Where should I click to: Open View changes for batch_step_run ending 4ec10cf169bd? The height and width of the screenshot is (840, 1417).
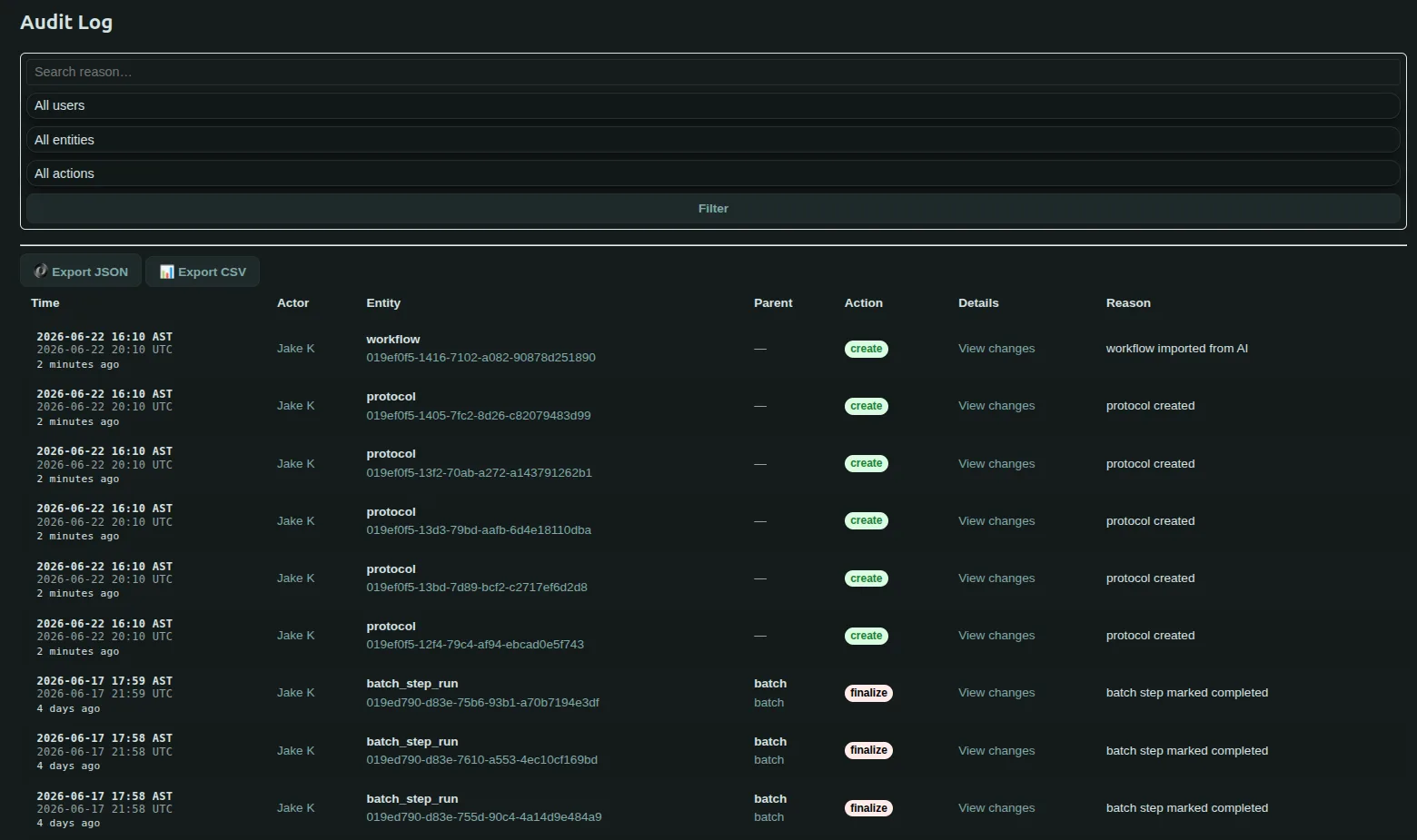pos(996,751)
